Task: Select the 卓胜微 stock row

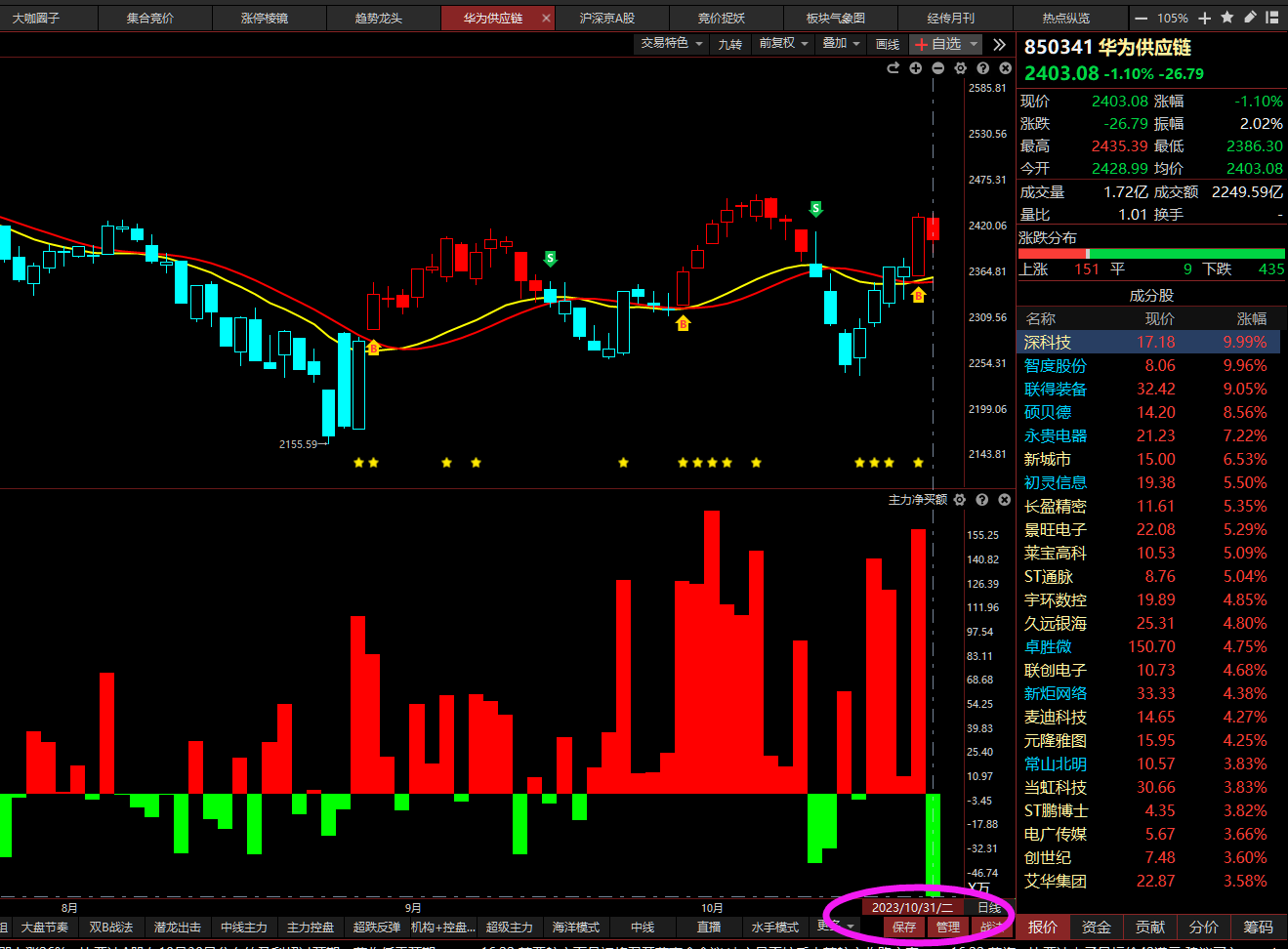Action: tap(1148, 646)
